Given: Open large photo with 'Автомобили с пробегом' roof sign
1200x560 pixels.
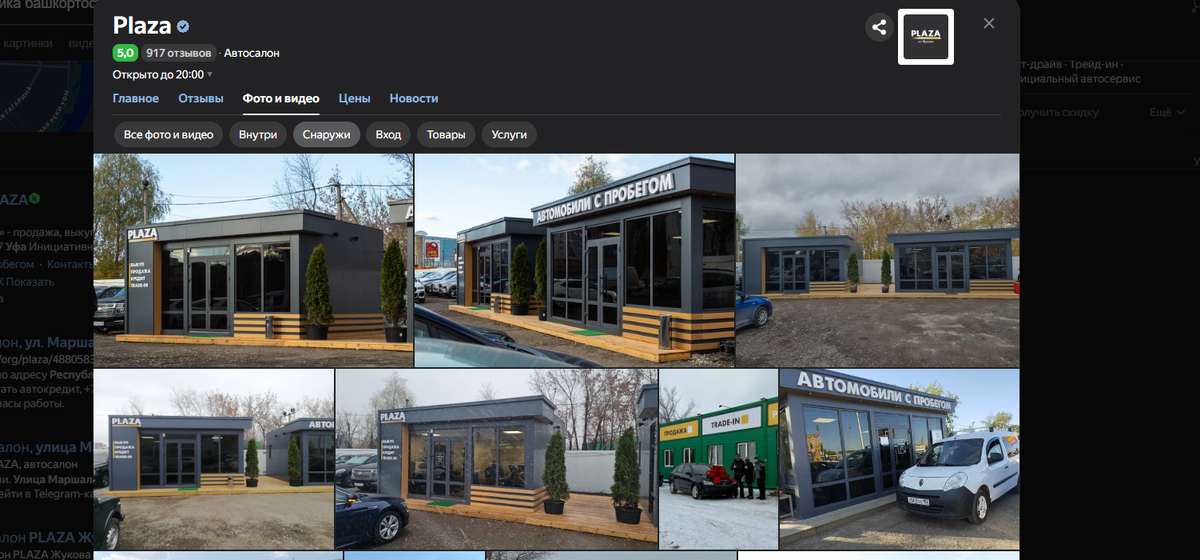Looking at the screenshot, I should (x=575, y=260).
